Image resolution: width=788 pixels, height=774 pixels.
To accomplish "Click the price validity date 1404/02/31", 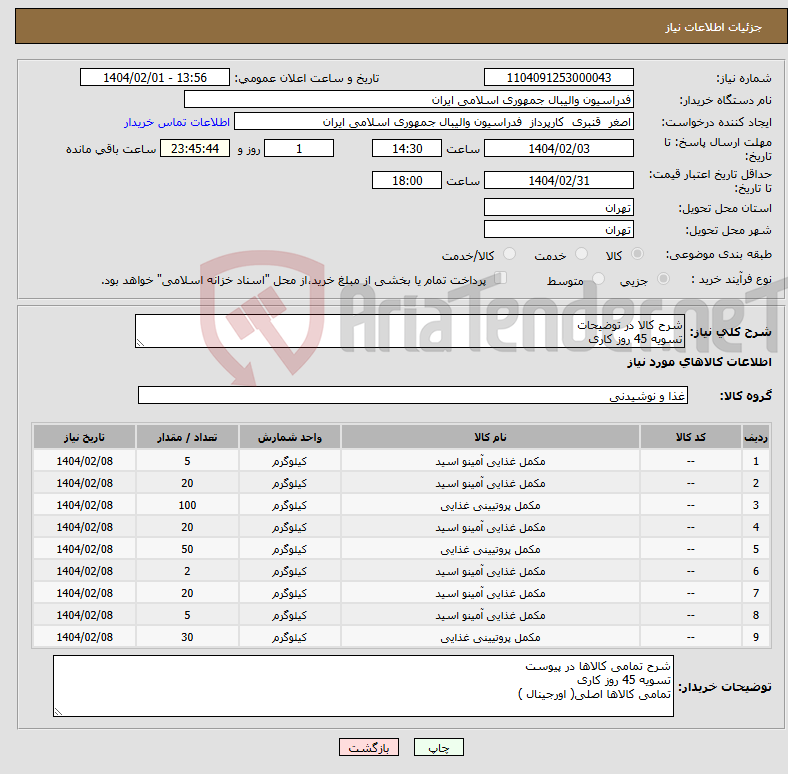I will coord(558,180).
